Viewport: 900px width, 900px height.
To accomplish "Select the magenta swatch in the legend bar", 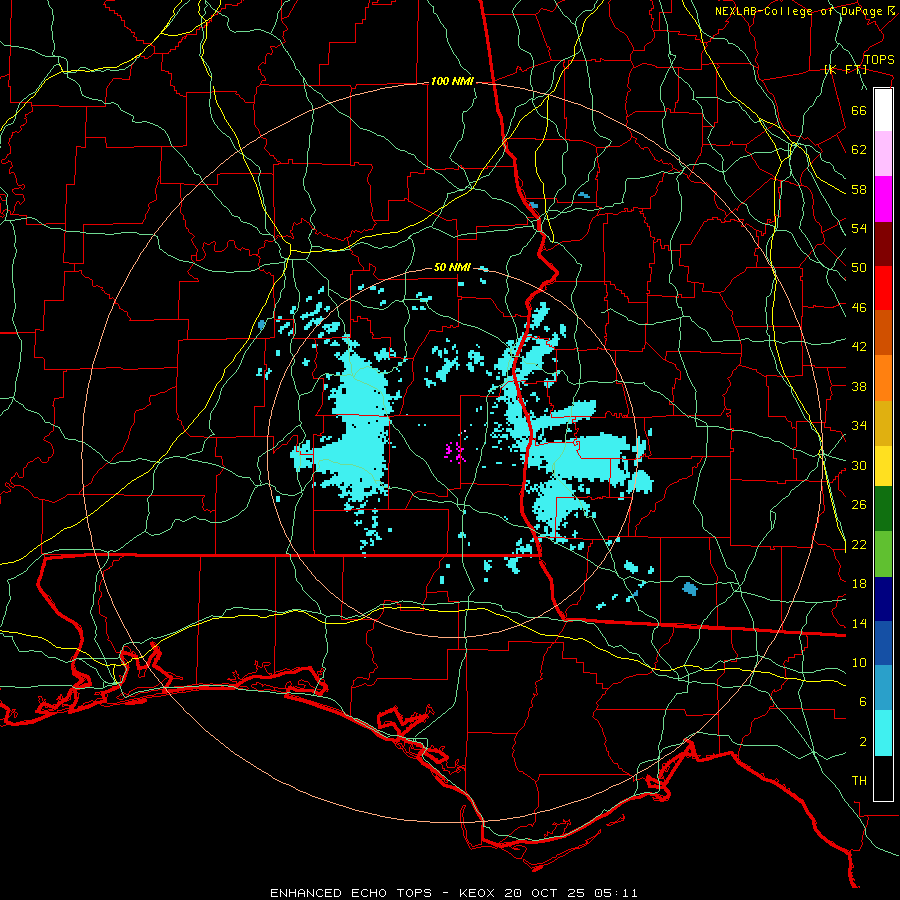I will (883, 199).
